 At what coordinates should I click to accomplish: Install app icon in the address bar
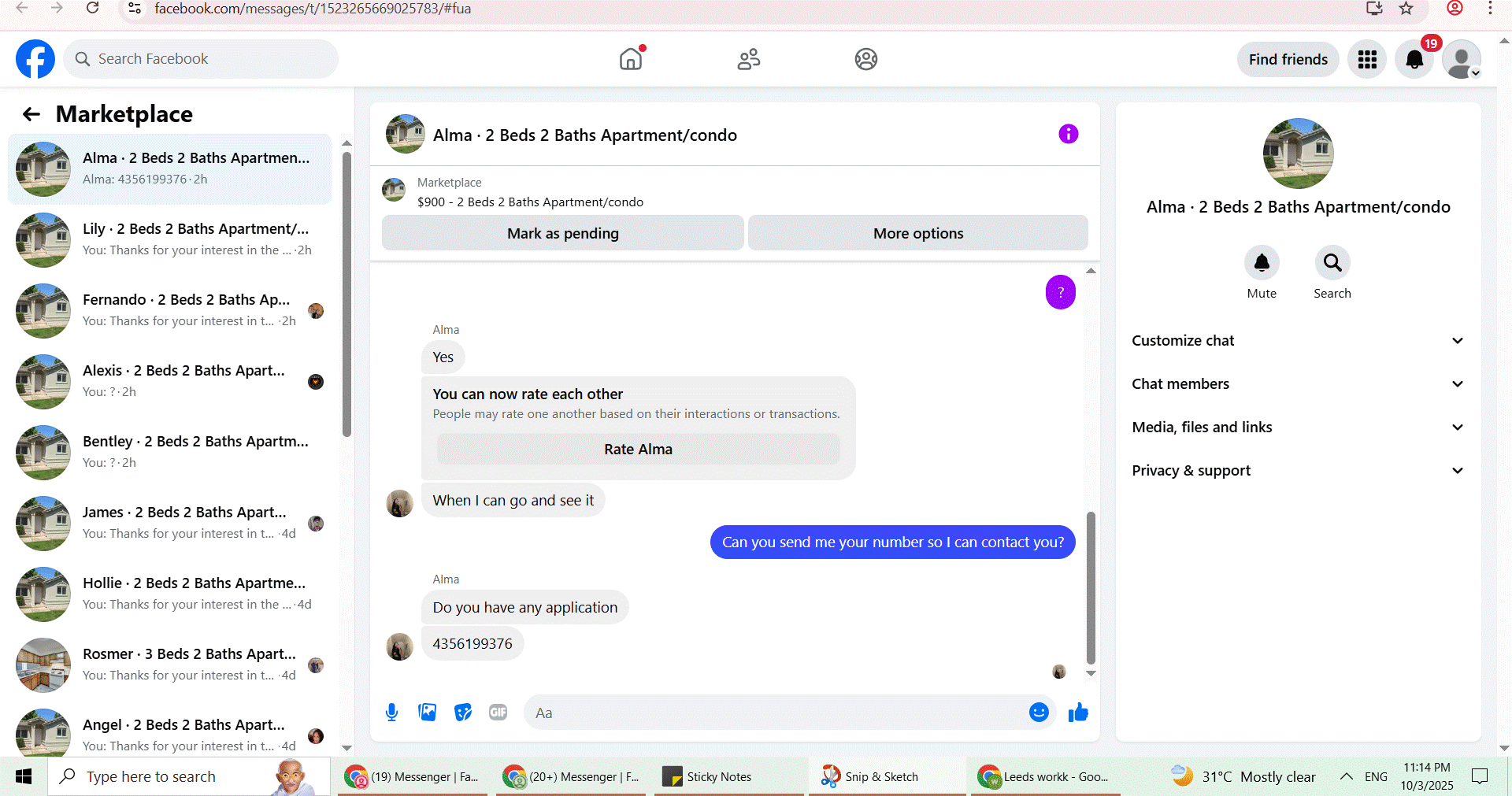[1374, 8]
